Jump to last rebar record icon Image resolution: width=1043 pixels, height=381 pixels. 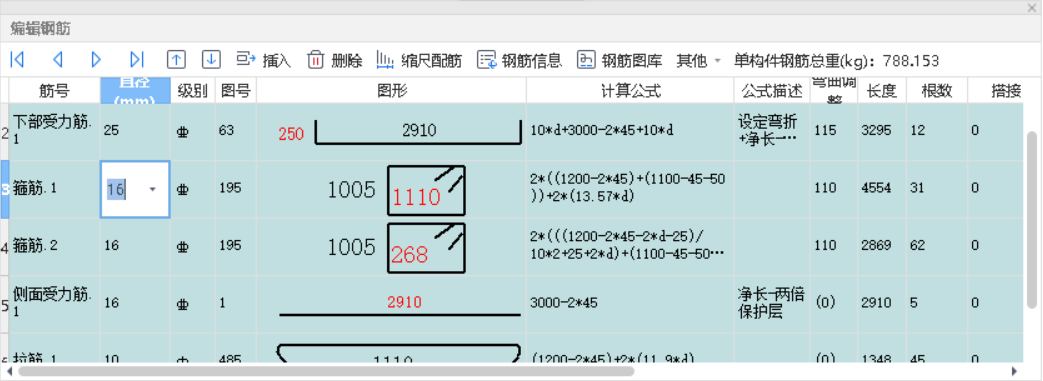click(x=136, y=60)
